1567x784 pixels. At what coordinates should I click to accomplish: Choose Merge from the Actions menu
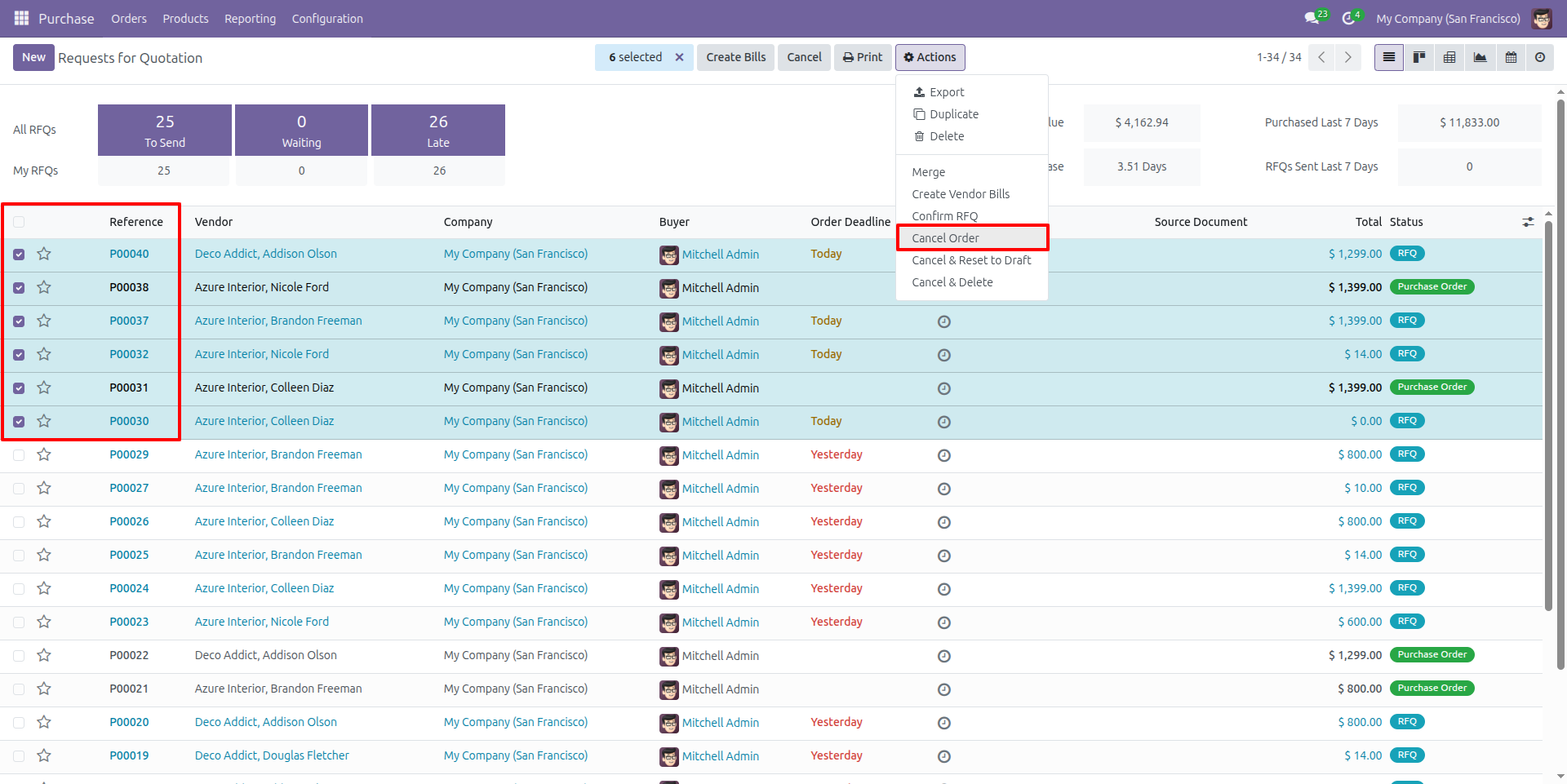971,172
